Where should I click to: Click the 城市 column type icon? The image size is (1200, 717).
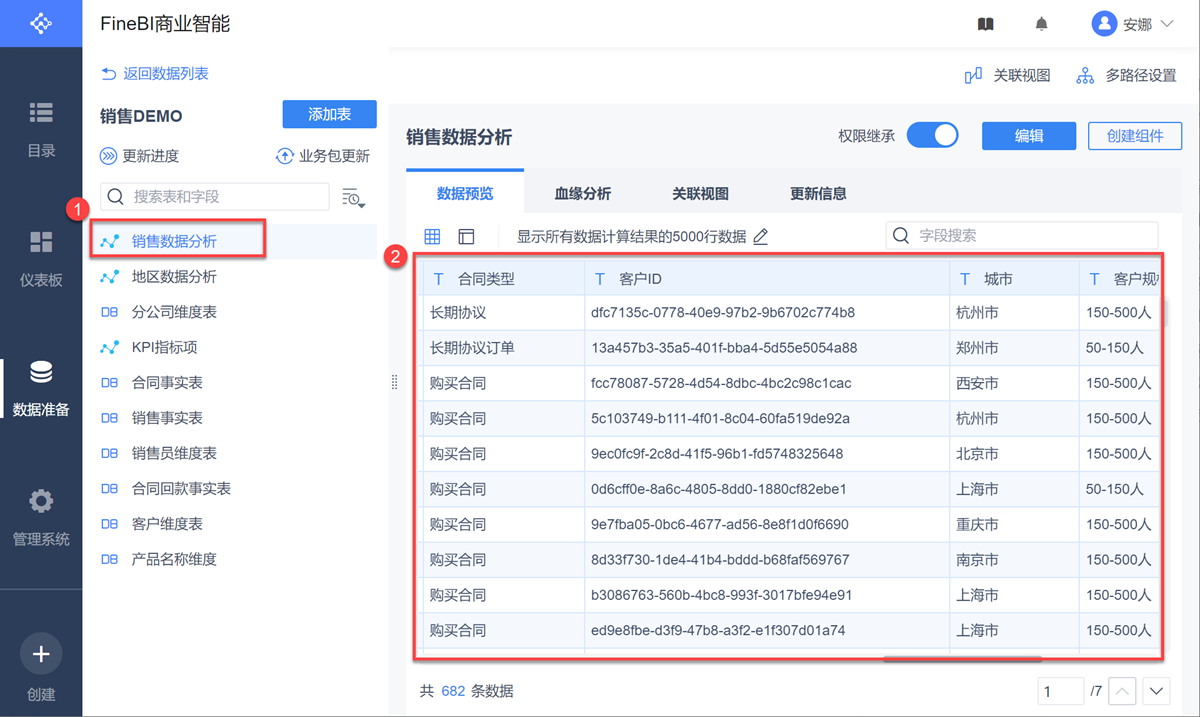click(x=965, y=279)
